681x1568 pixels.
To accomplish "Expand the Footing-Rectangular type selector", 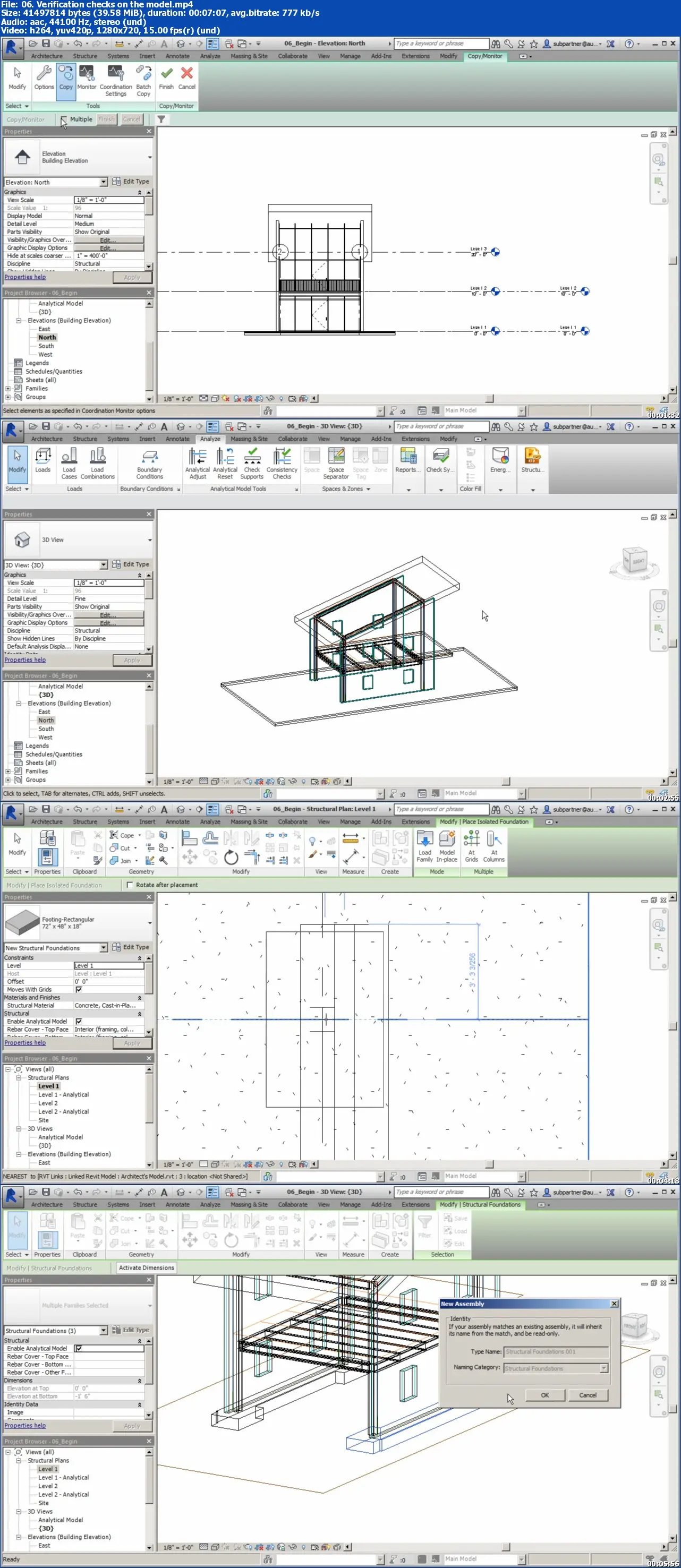I will click(x=150, y=923).
